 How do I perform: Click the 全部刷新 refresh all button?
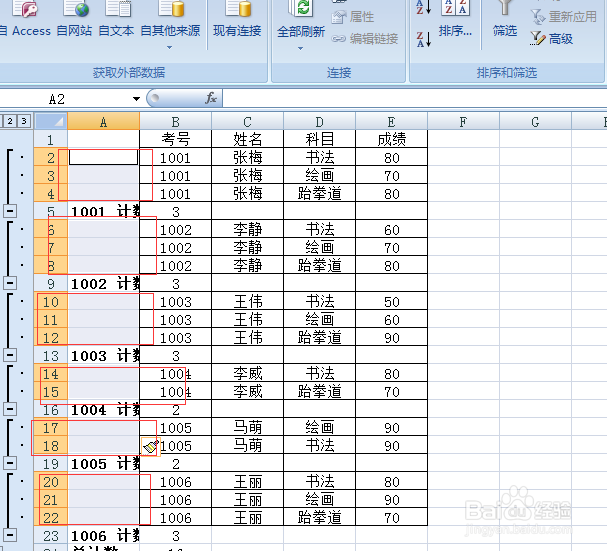tap(301, 20)
